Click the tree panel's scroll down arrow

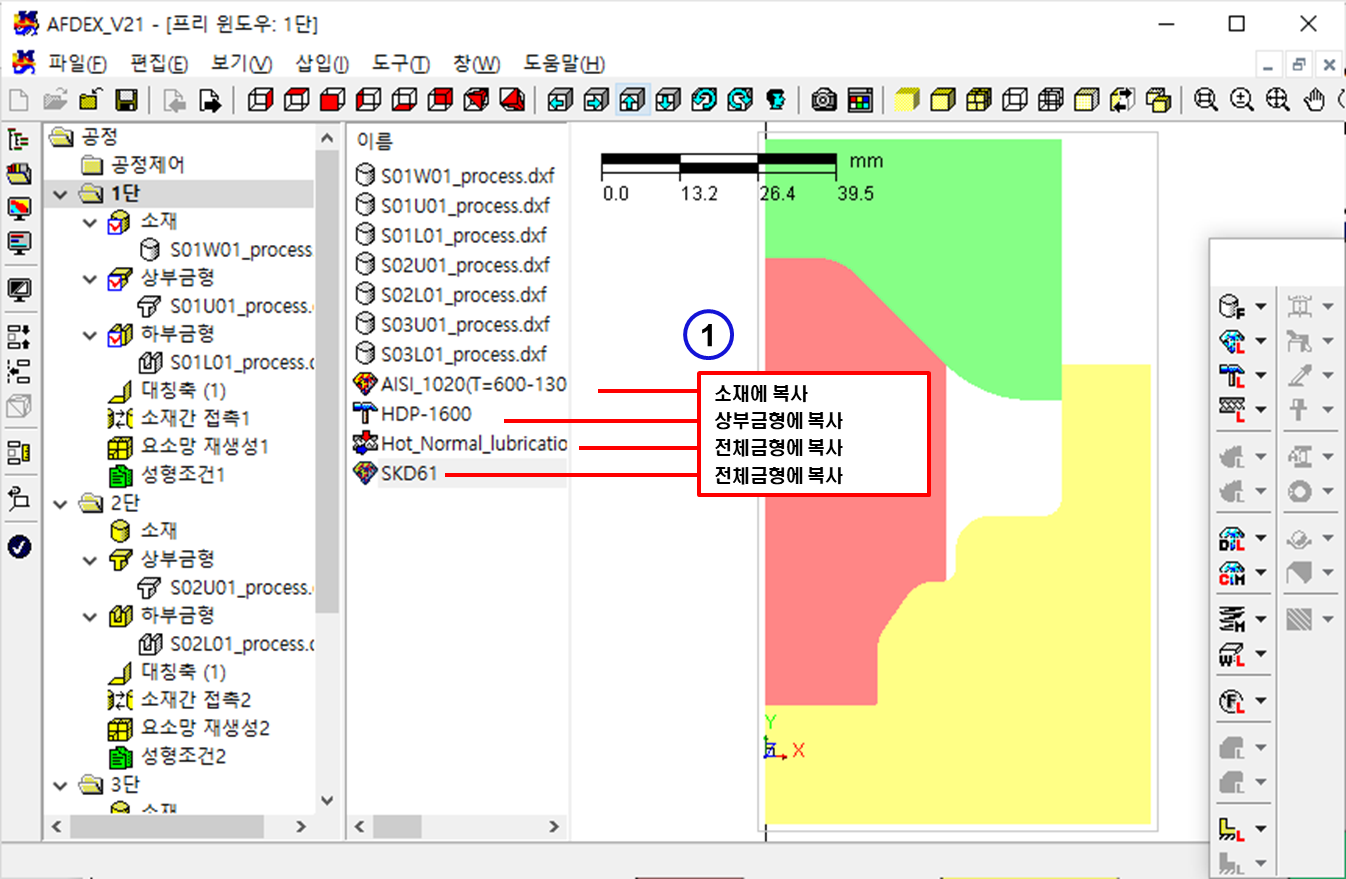tap(327, 801)
